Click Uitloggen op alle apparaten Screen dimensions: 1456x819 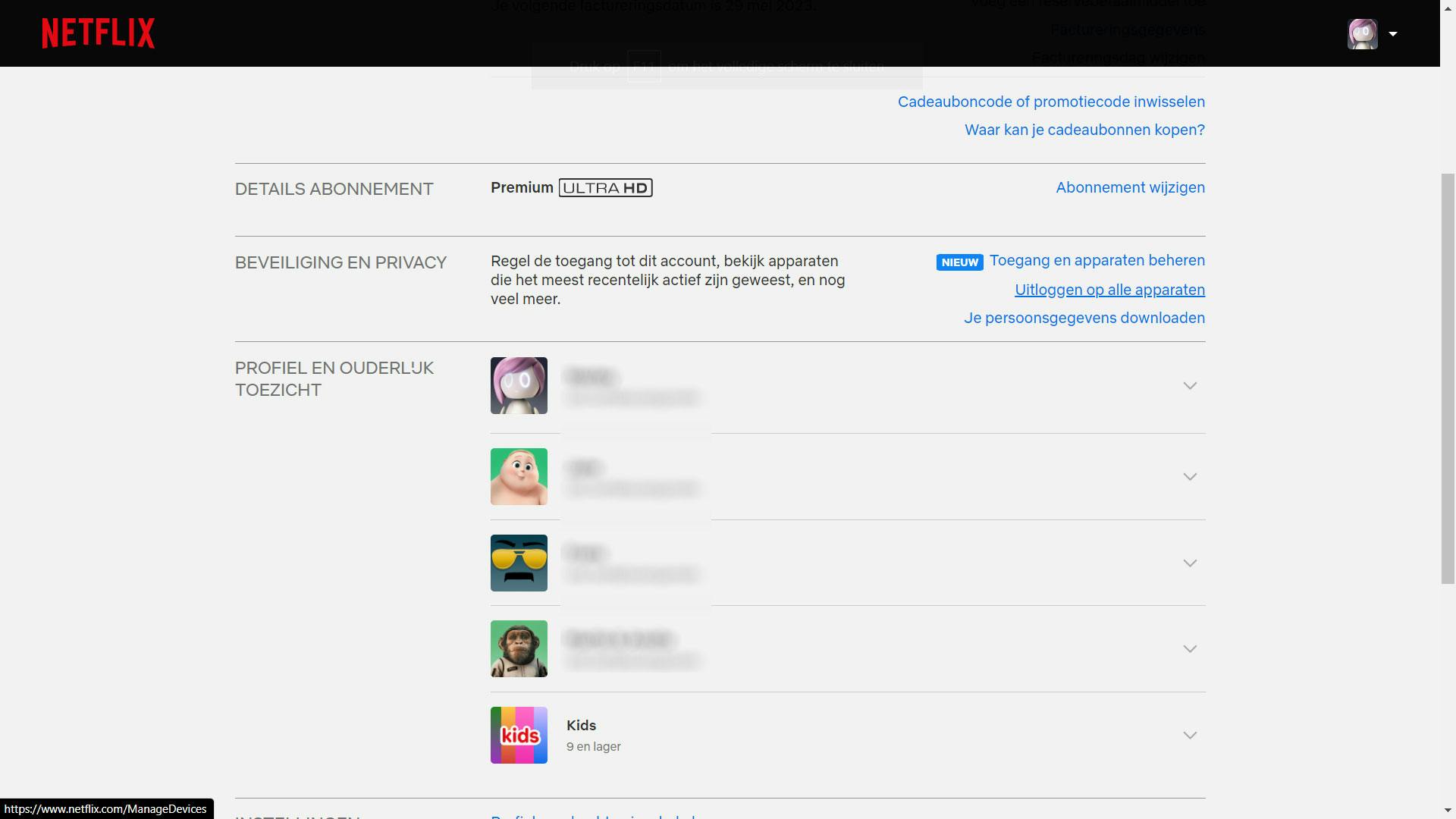coord(1109,290)
